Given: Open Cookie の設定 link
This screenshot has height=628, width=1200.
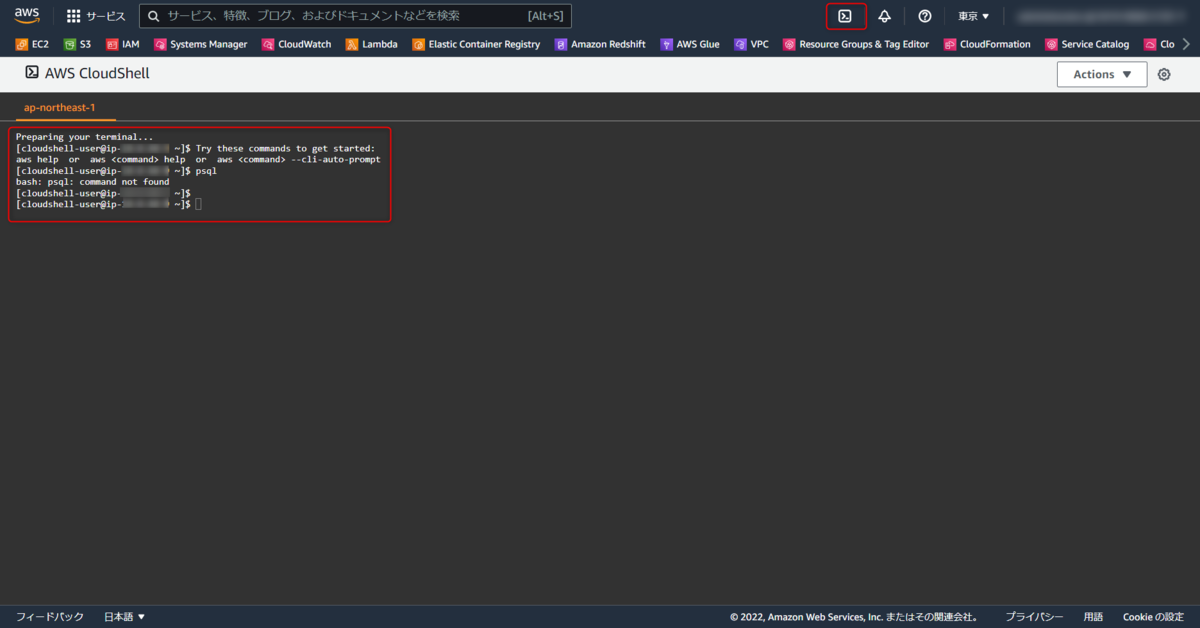Looking at the screenshot, I should (x=1153, y=617).
